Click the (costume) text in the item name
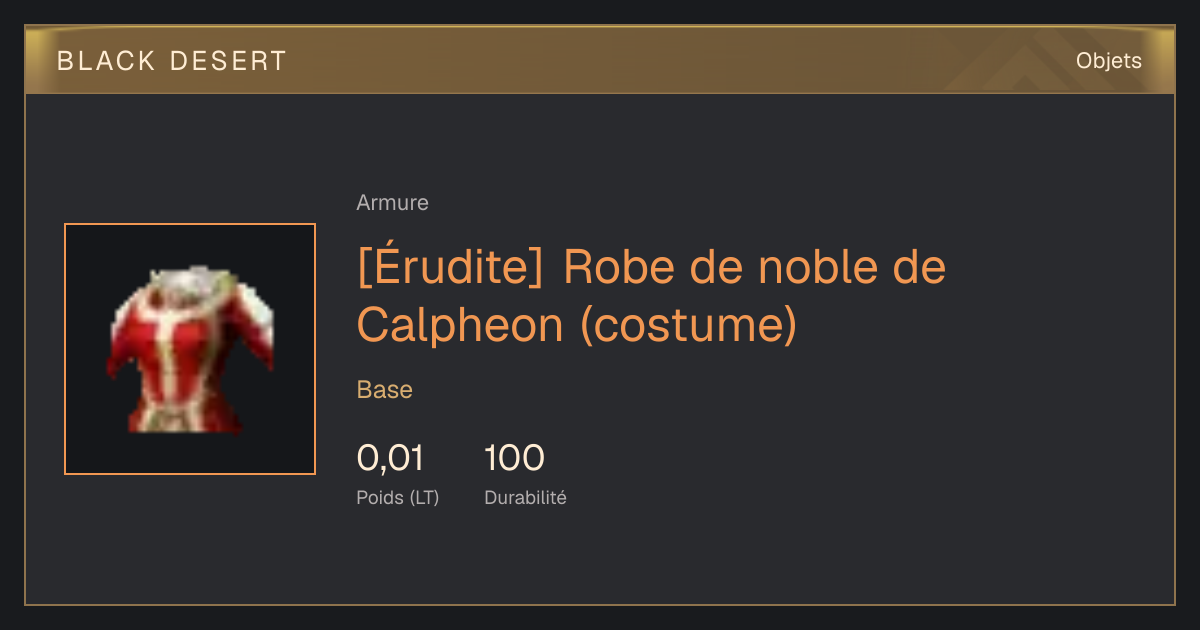 pos(689,325)
